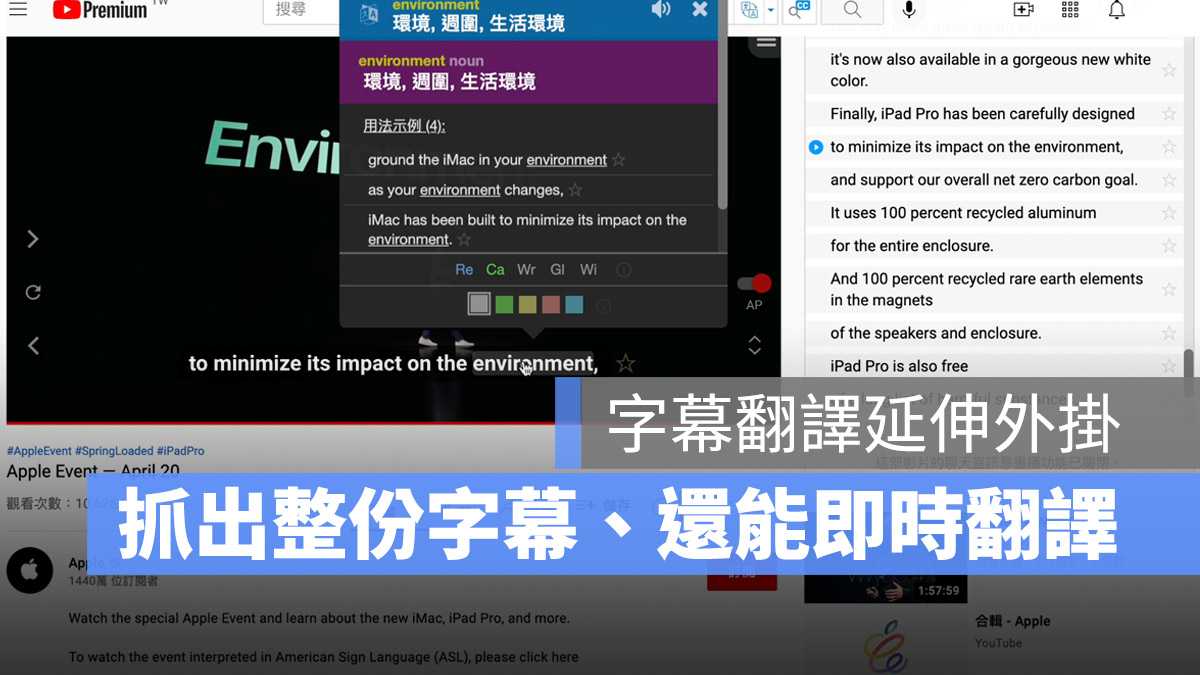Click the subtitle list scrollbar thumb

tap(1188, 373)
